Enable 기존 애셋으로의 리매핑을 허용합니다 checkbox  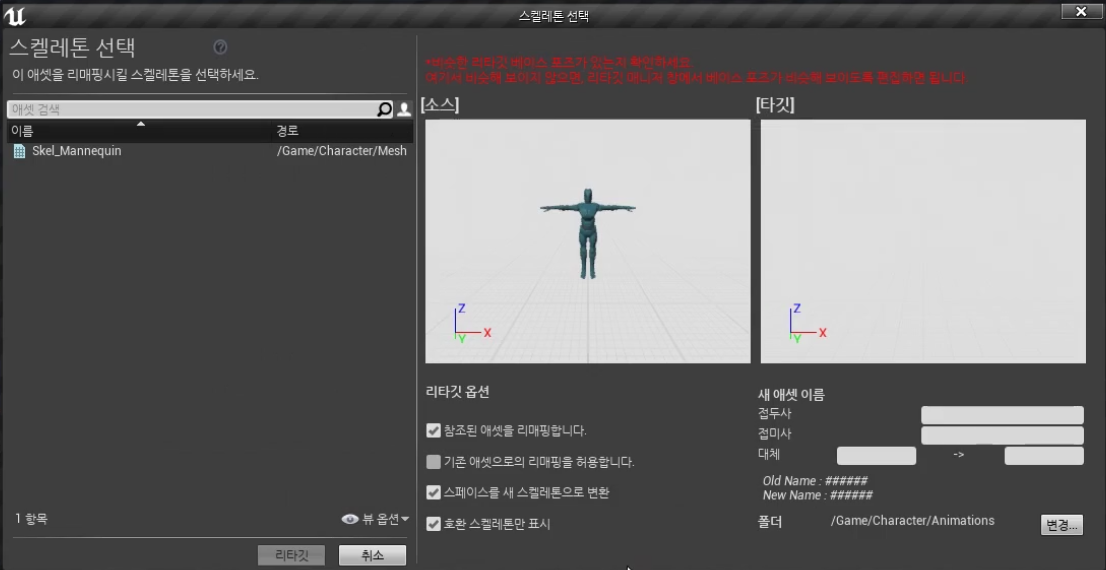433,463
